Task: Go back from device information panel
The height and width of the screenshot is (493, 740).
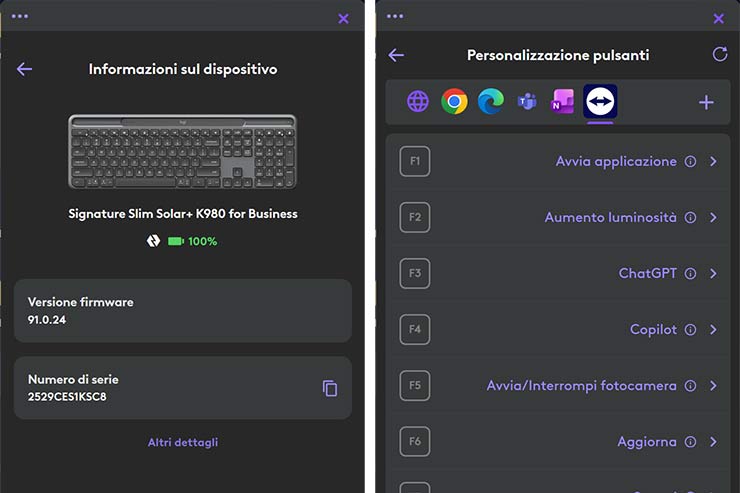Action: tap(25, 69)
